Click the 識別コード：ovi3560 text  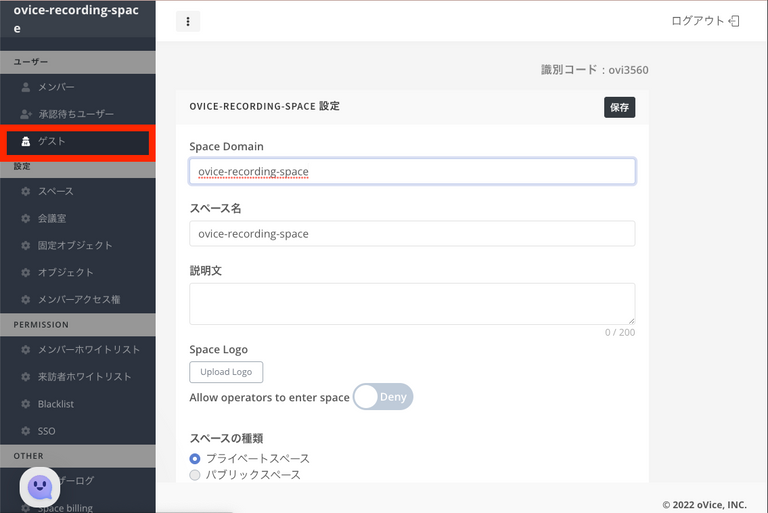(x=595, y=70)
